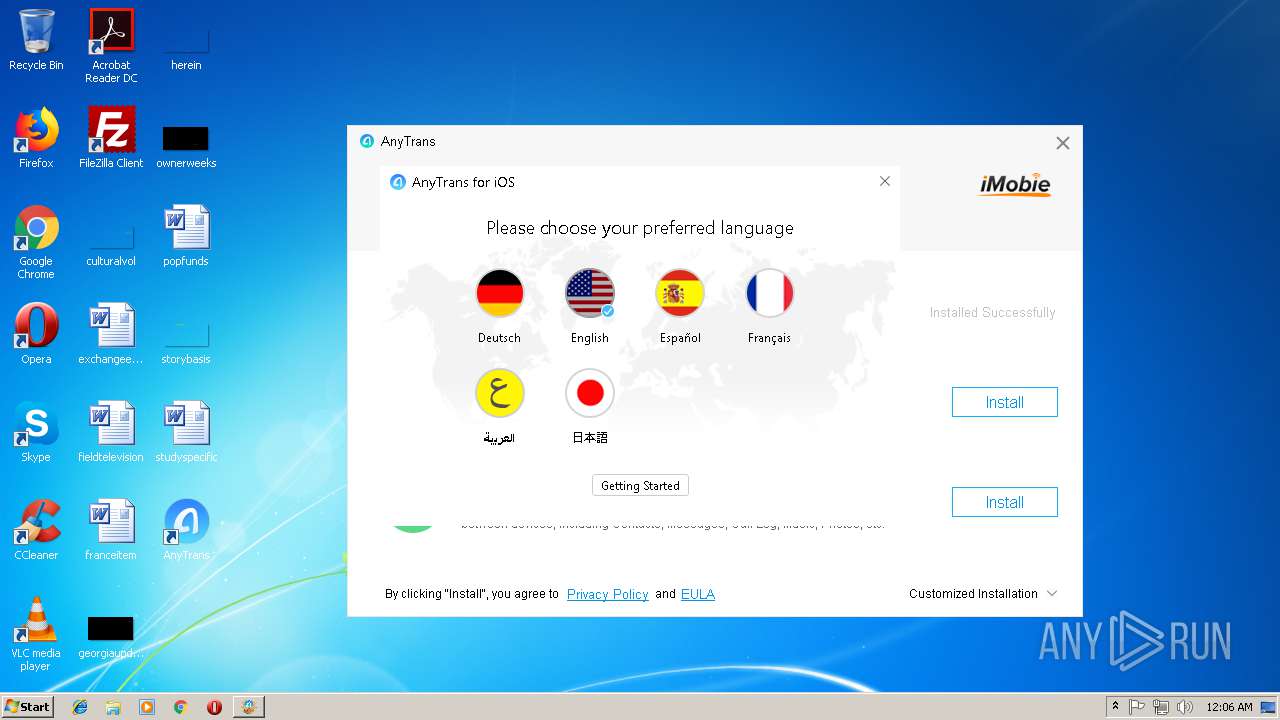Choose the Arabic language icon
Image resolution: width=1280 pixels, height=720 pixels.
[500, 393]
